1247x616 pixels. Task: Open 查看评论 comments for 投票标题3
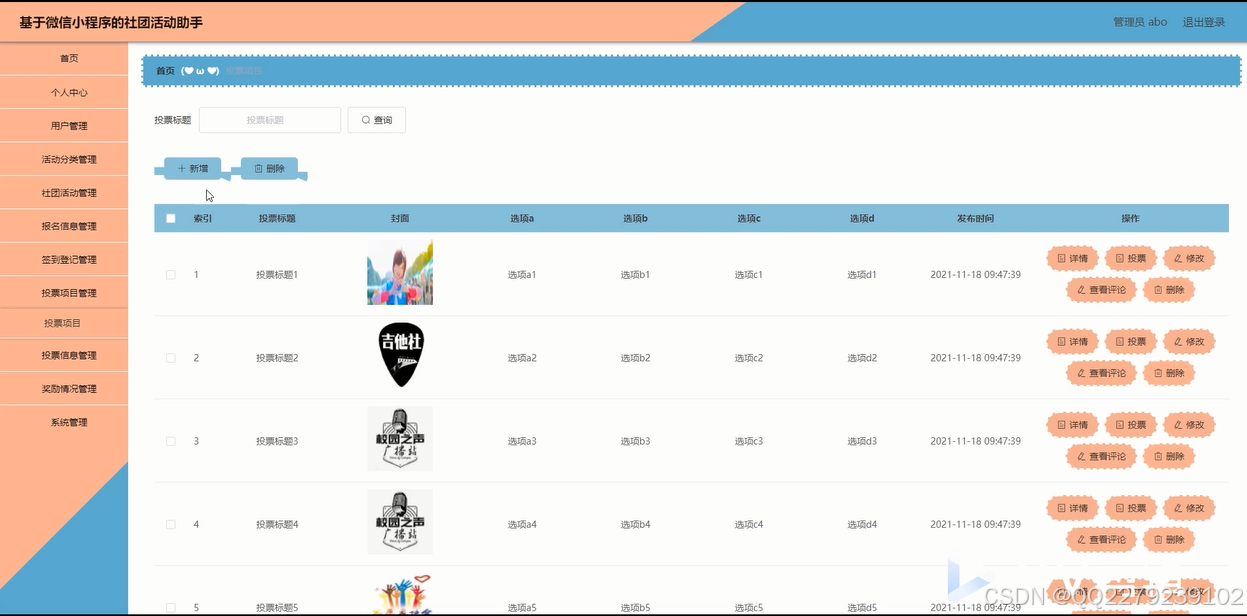[1100, 456]
